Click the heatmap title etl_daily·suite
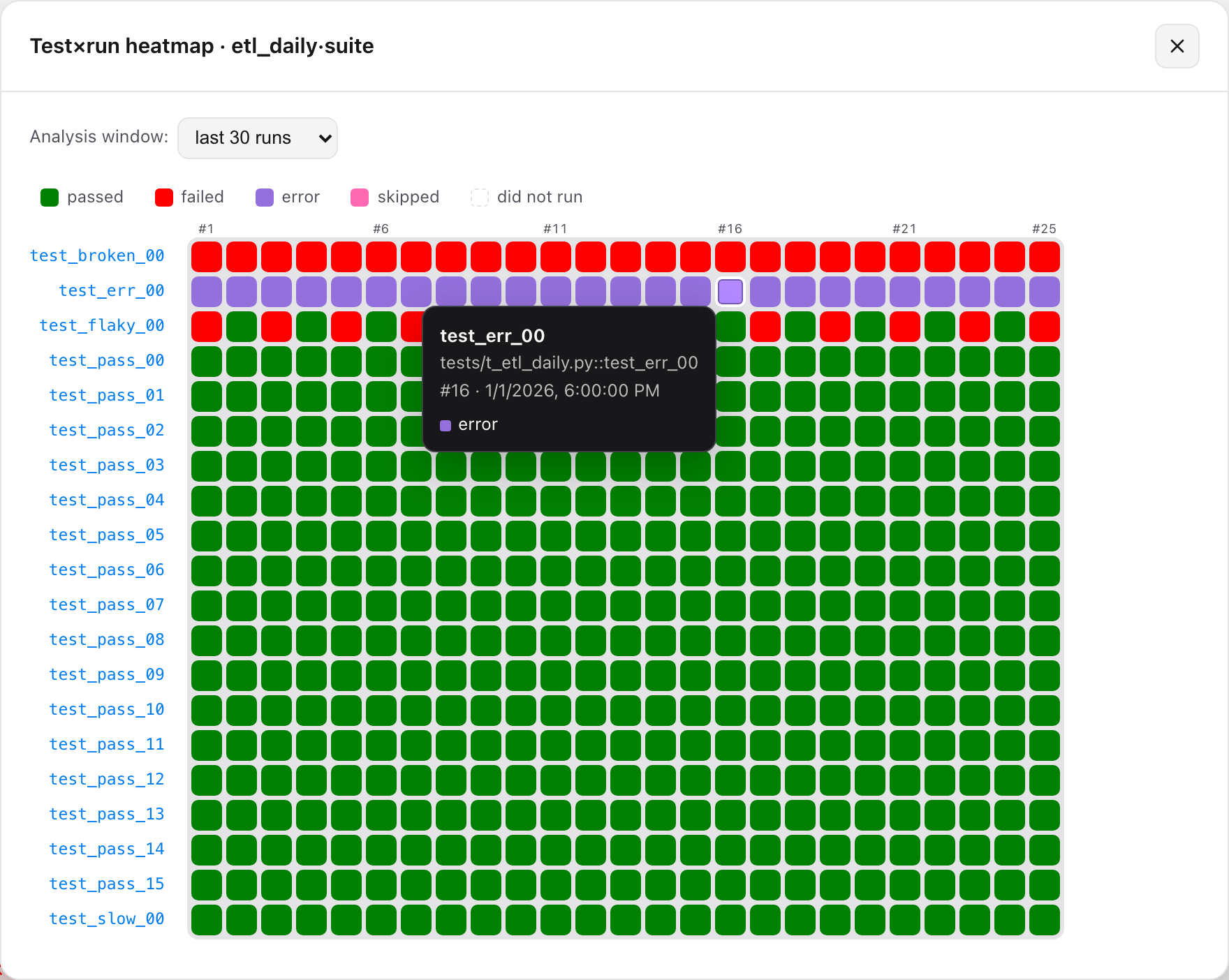The height and width of the screenshot is (980, 1229). pyautogui.click(x=302, y=46)
